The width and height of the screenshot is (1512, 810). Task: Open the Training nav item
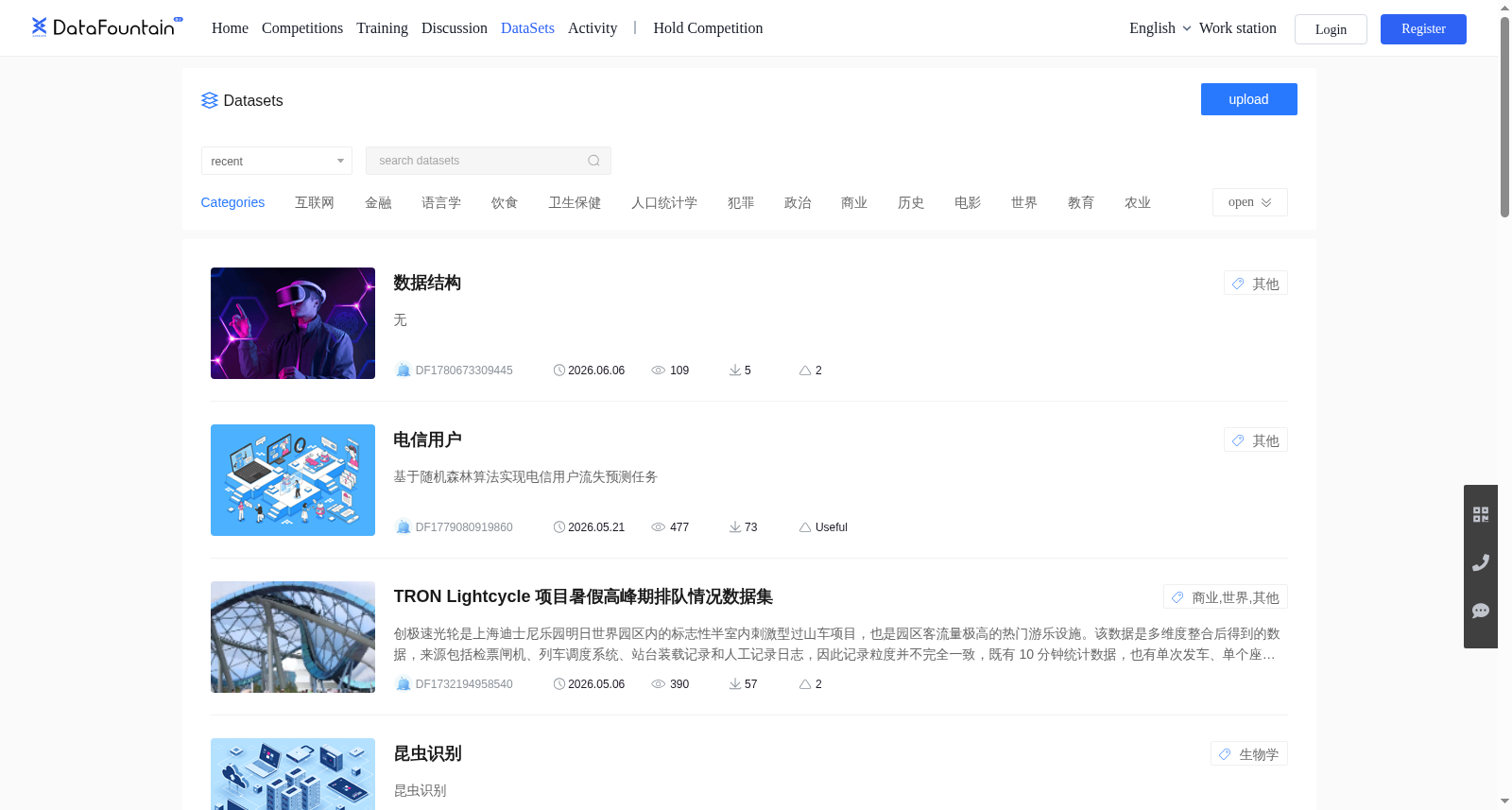pyautogui.click(x=382, y=28)
